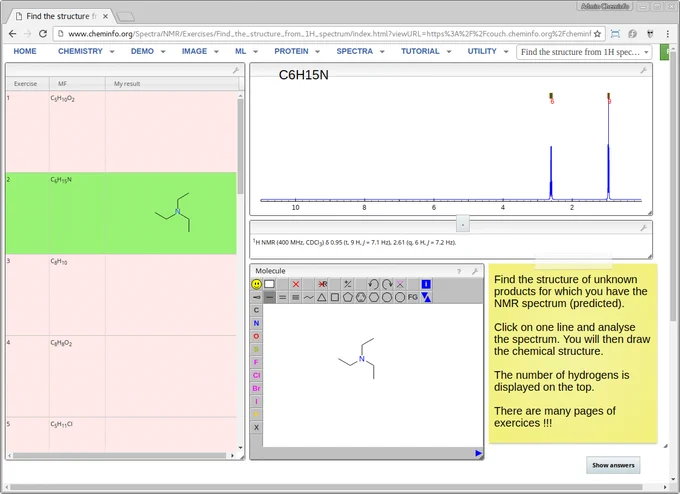
Task: Select the red X delete tool
Action: tap(296, 284)
